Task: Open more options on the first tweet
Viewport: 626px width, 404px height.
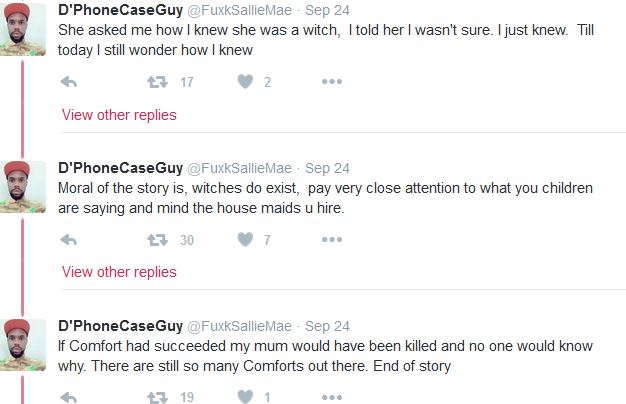Action: coord(332,82)
